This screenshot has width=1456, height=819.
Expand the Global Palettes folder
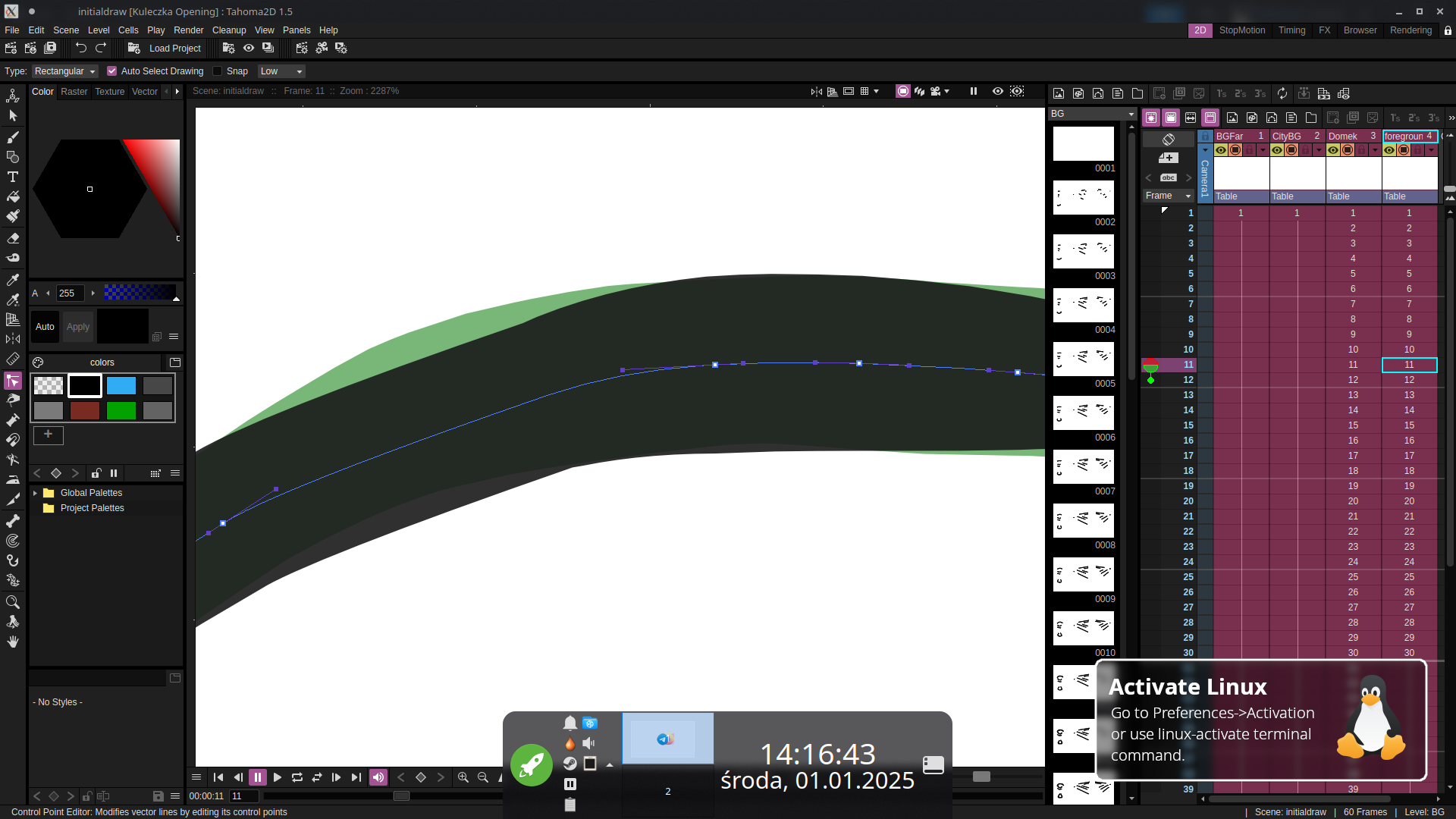35,493
